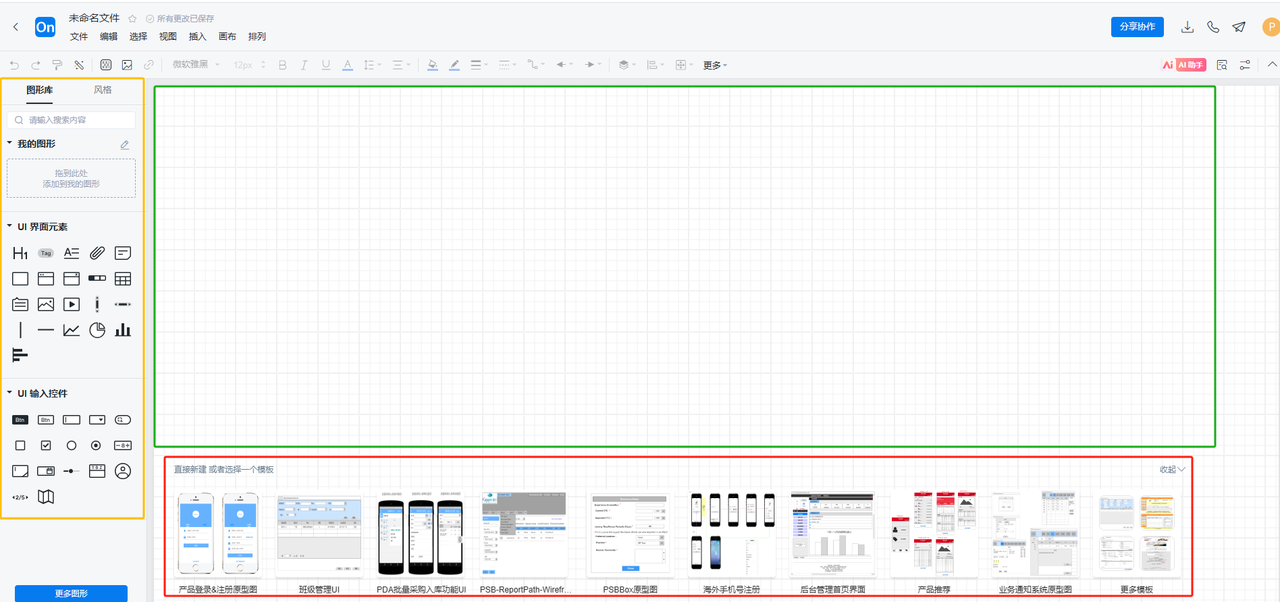The height and width of the screenshot is (602, 1280).
Task: Select the paperclip attachment shape
Action: point(97,253)
